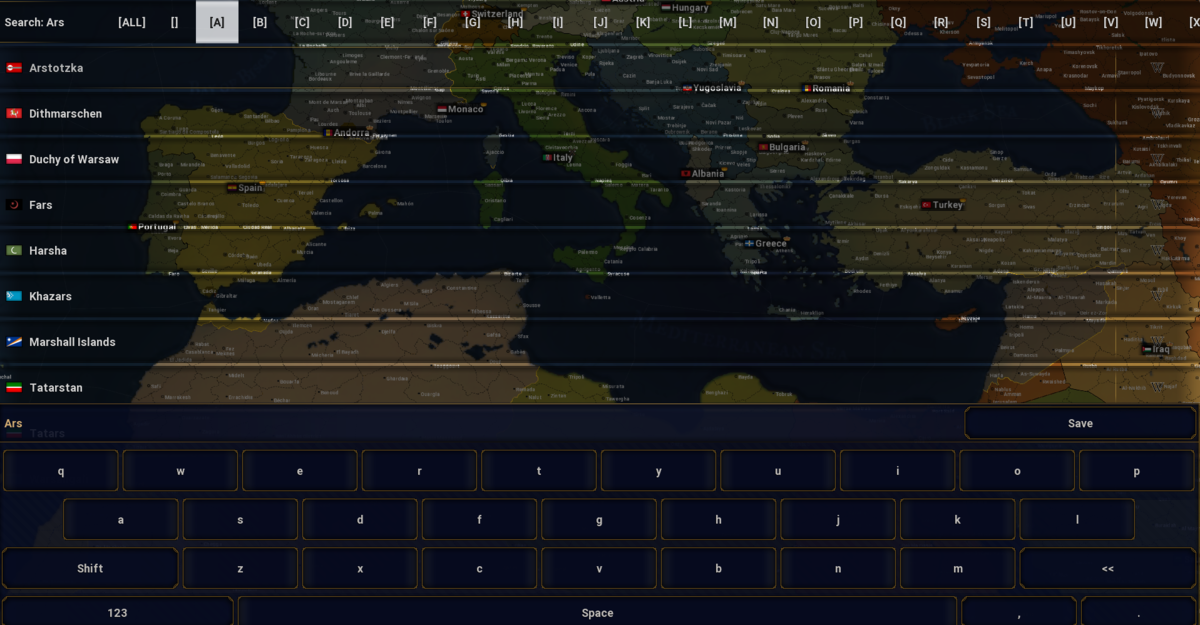The height and width of the screenshot is (625, 1200).
Task: Tap the o key on the keyboard
Action: (1017, 471)
